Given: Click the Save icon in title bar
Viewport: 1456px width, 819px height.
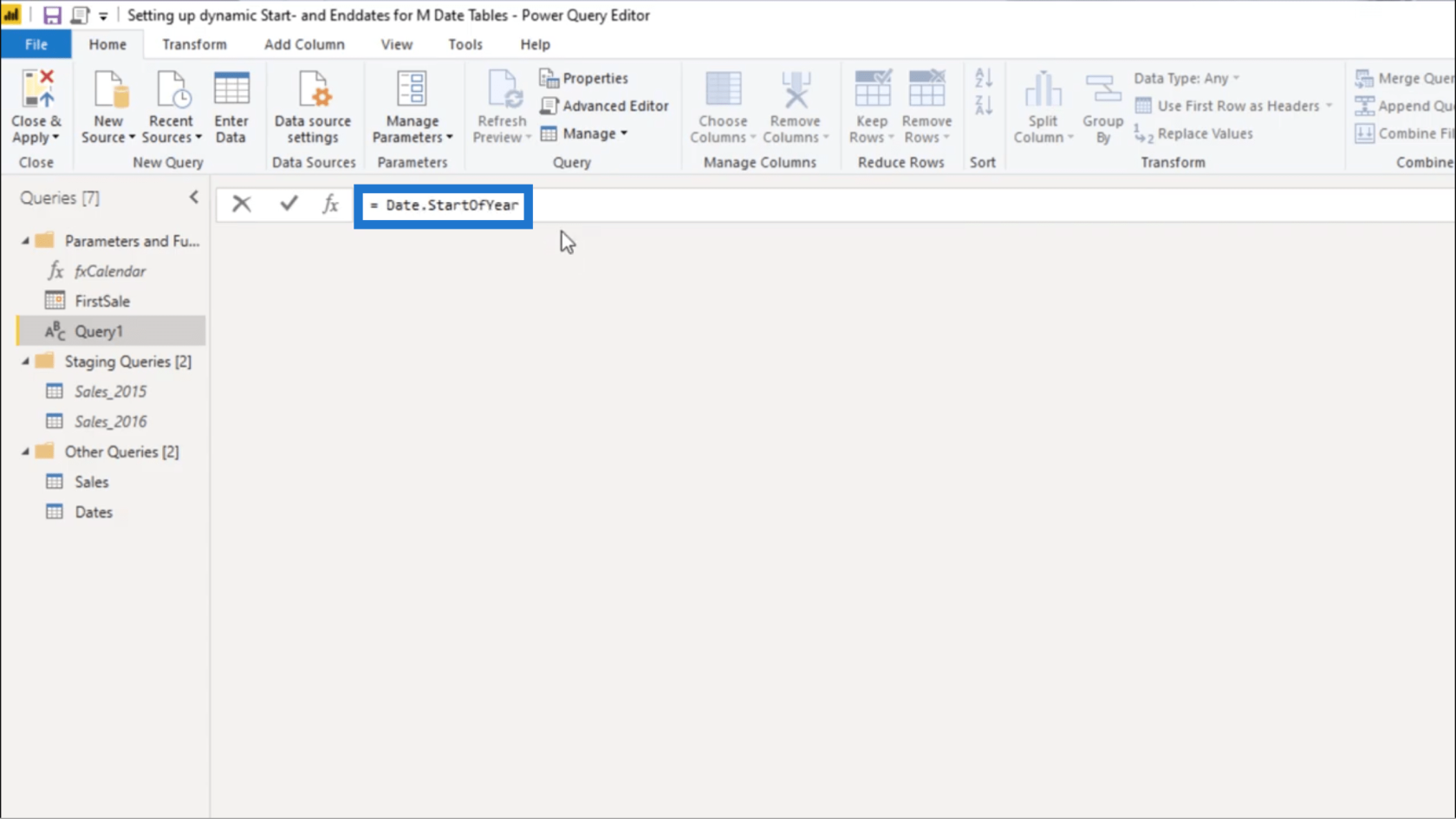Looking at the screenshot, I should (x=52, y=15).
